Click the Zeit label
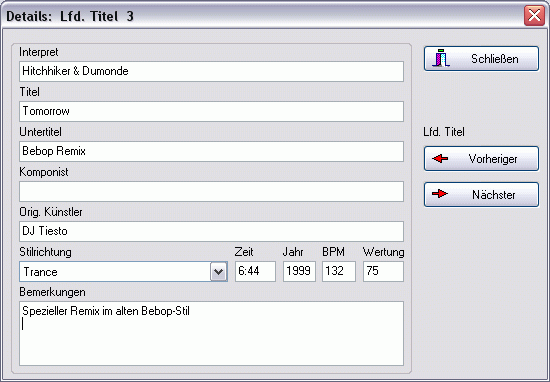550x382 pixels. [244, 252]
